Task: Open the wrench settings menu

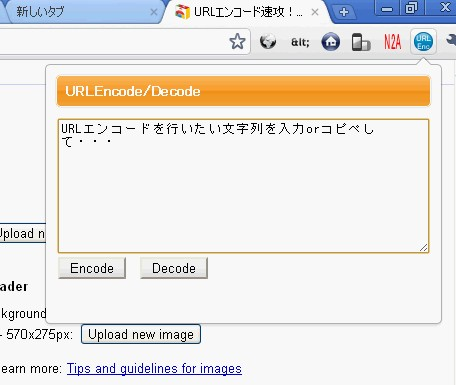Action: 451,41
